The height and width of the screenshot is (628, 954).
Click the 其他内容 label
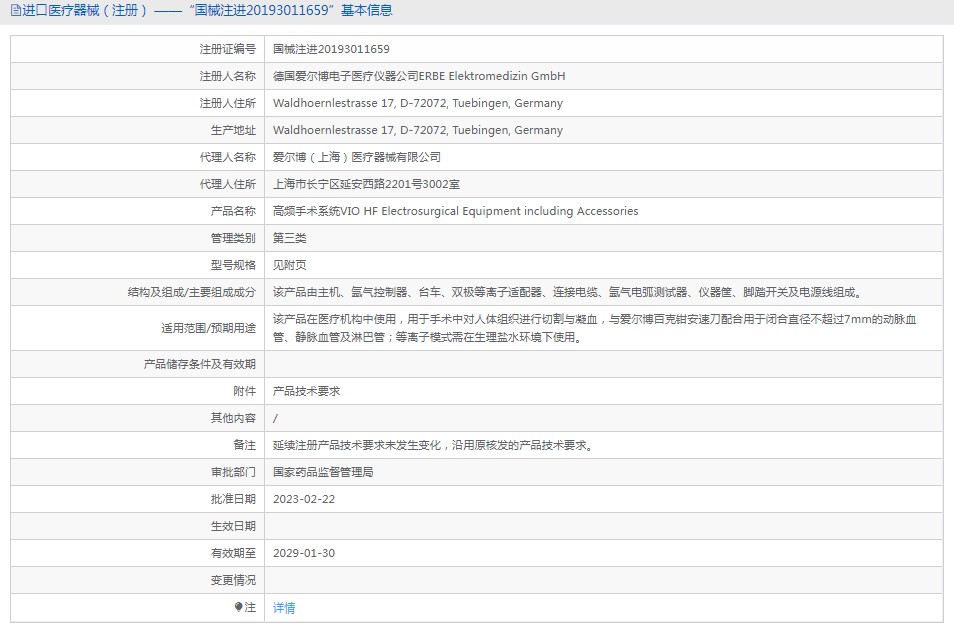pyautogui.click(x=233, y=418)
